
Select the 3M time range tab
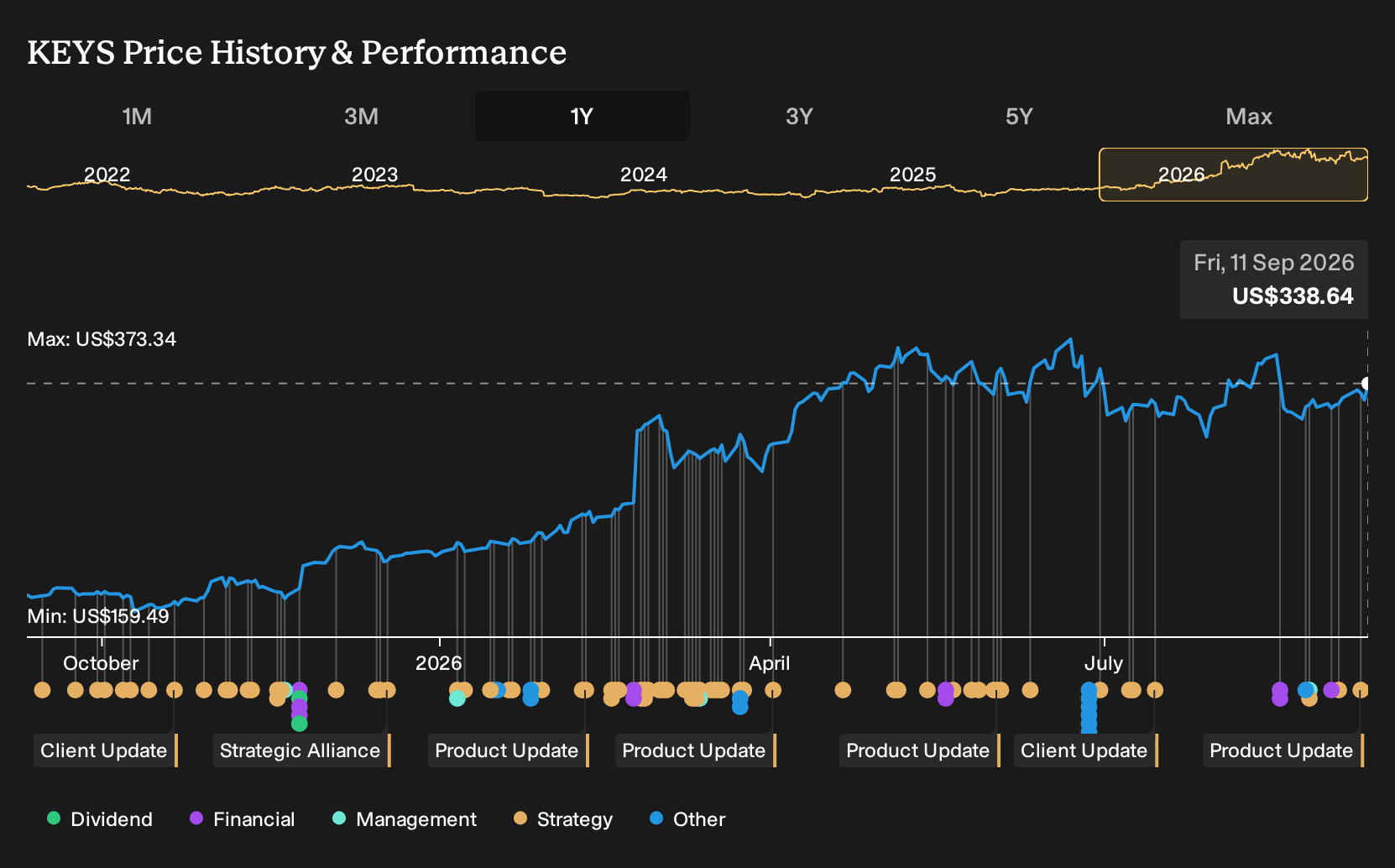(361, 116)
